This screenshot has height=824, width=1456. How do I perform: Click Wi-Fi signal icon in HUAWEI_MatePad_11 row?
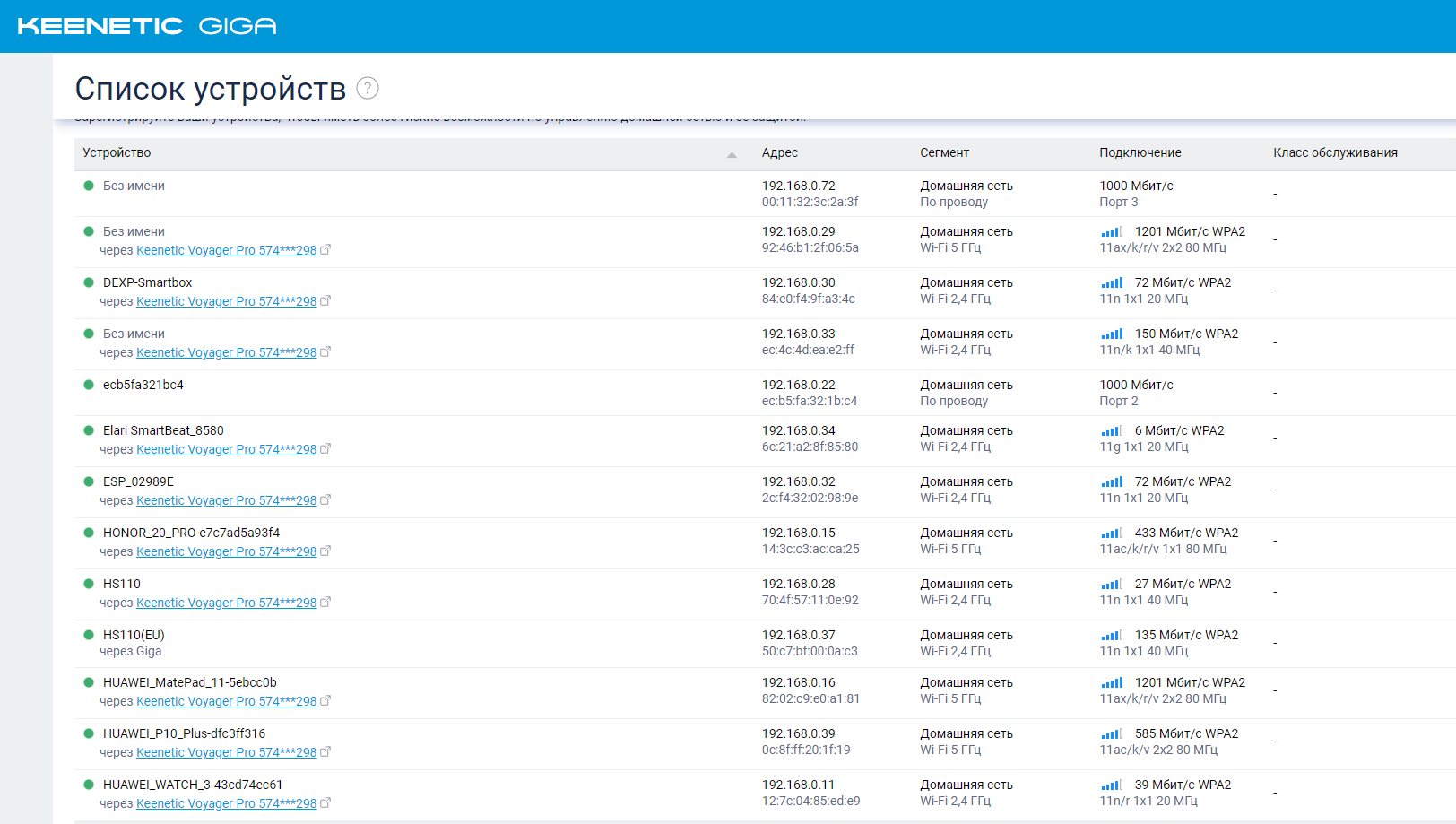pos(1112,682)
